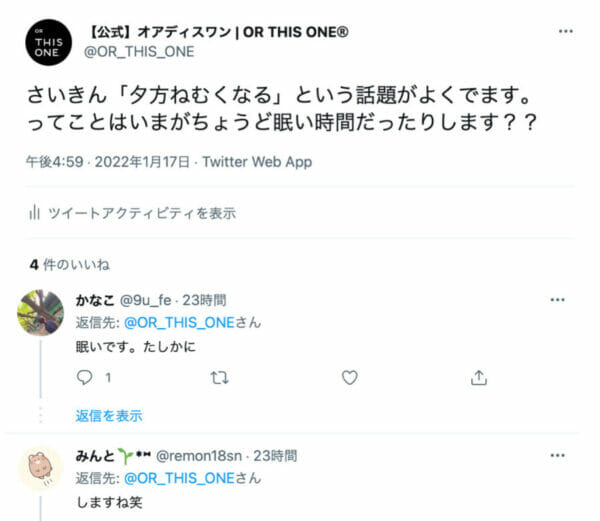This screenshot has height=521, width=600.
Task: Click the @OR_THIS_ONE mention in かなこ's reply
Action: click(x=178, y=323)
